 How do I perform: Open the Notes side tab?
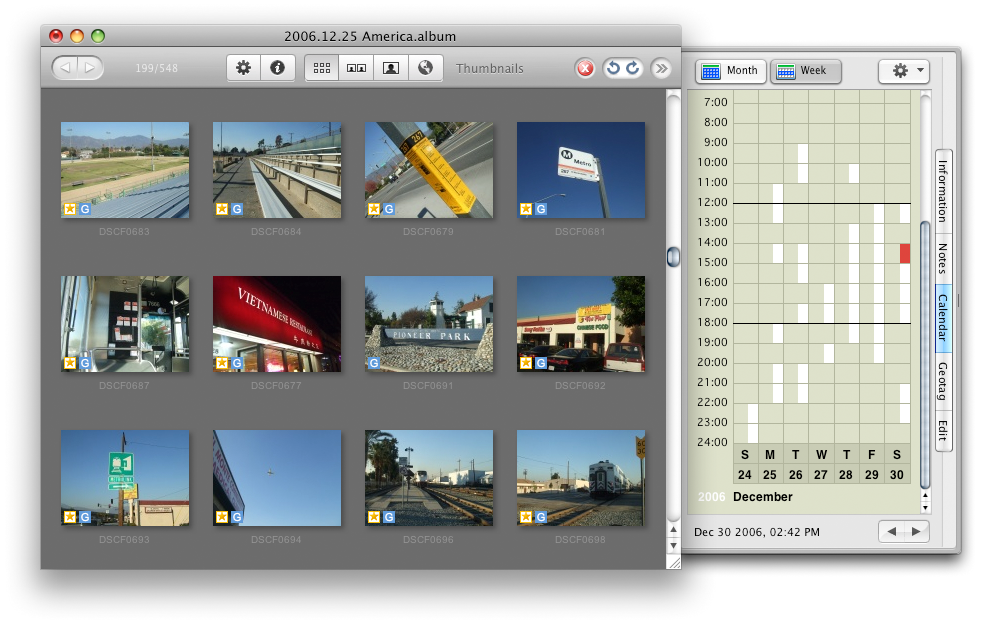(x=943, y=258)
